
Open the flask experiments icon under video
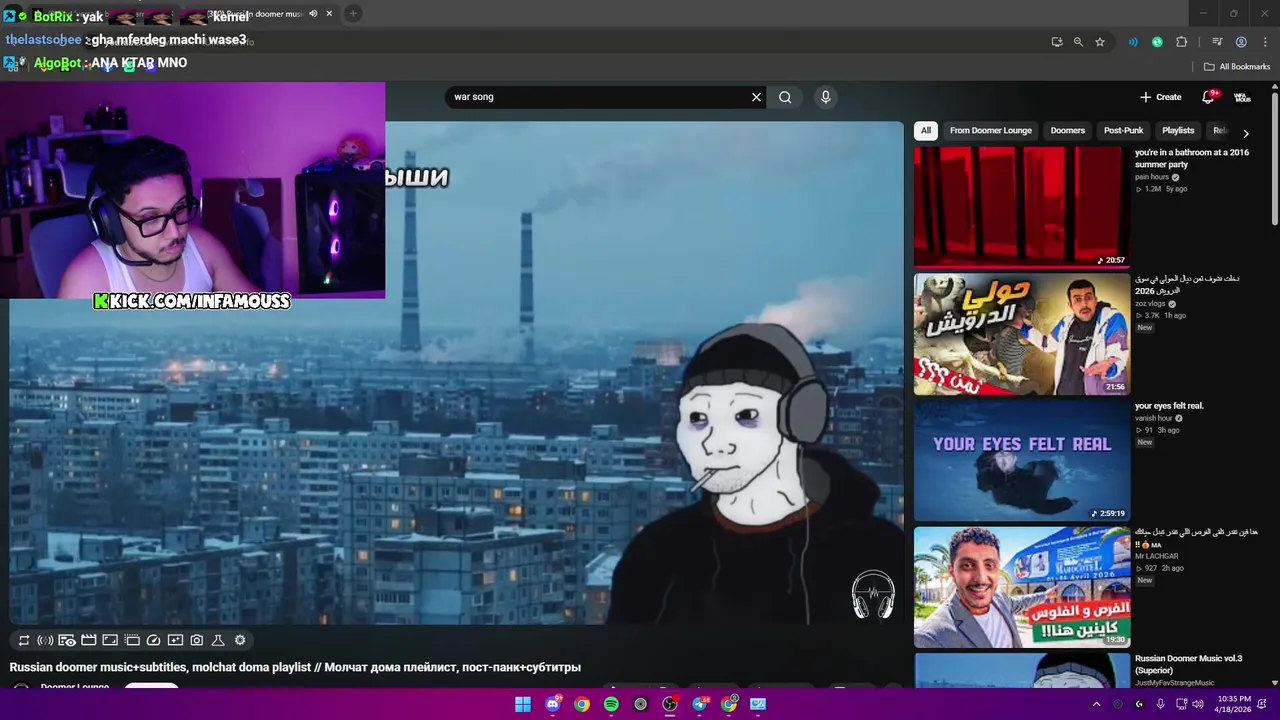click(218, 640)
